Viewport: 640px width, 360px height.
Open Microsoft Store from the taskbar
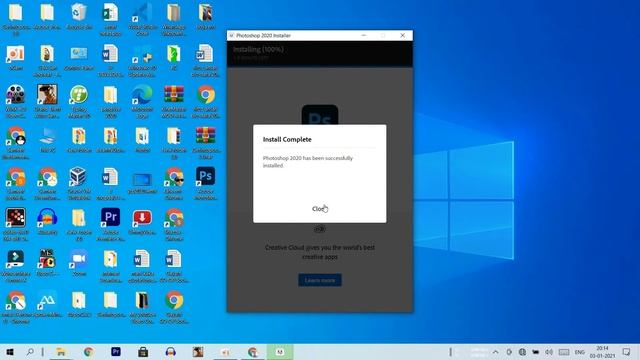point(143,352)
